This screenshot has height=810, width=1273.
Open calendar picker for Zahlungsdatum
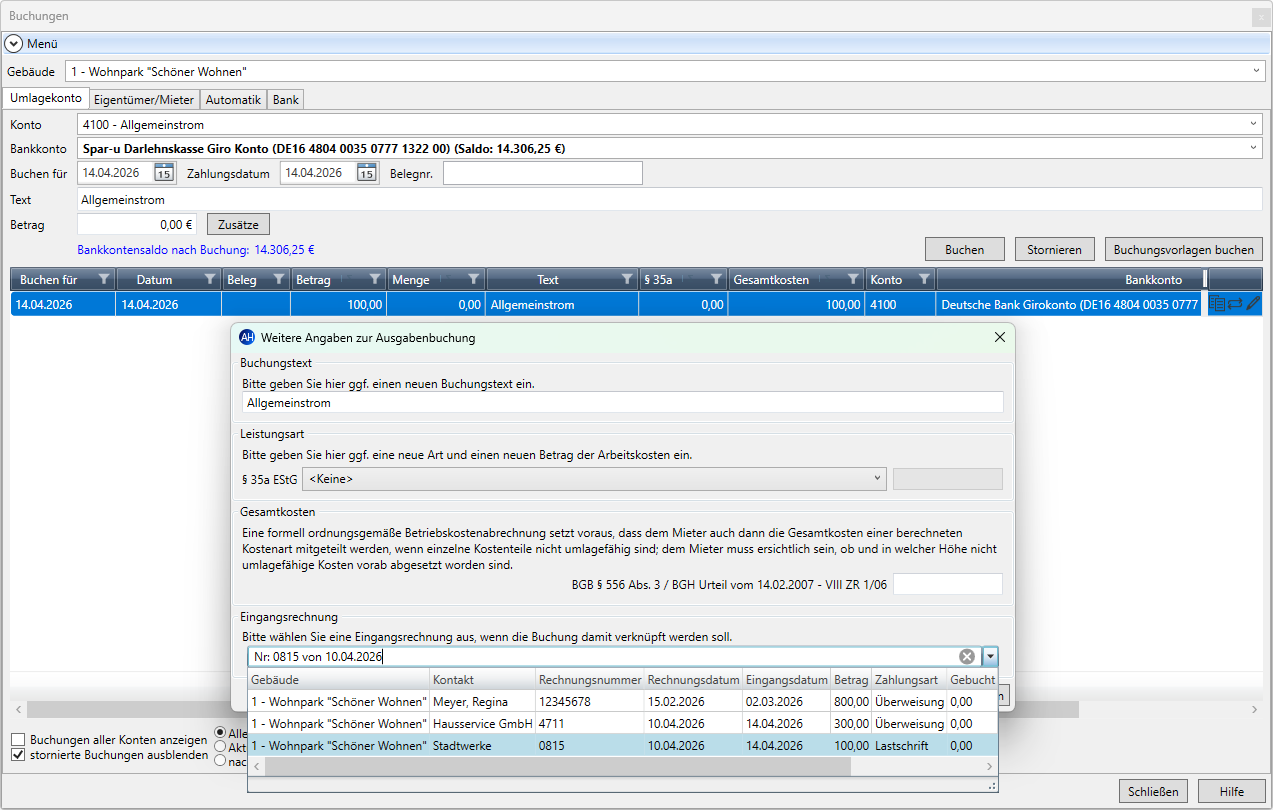[x=367, y=173]
